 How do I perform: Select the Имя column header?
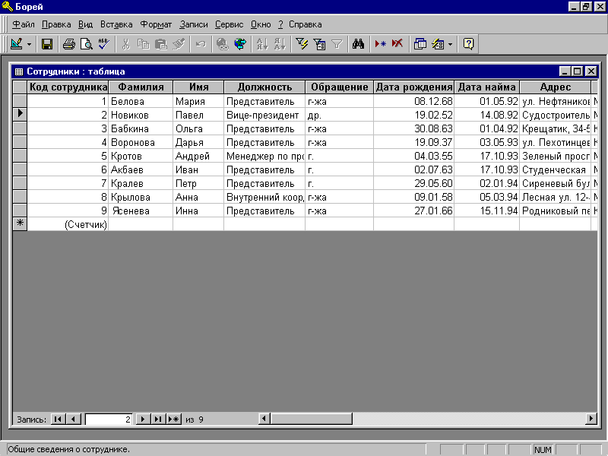[198, 87]
